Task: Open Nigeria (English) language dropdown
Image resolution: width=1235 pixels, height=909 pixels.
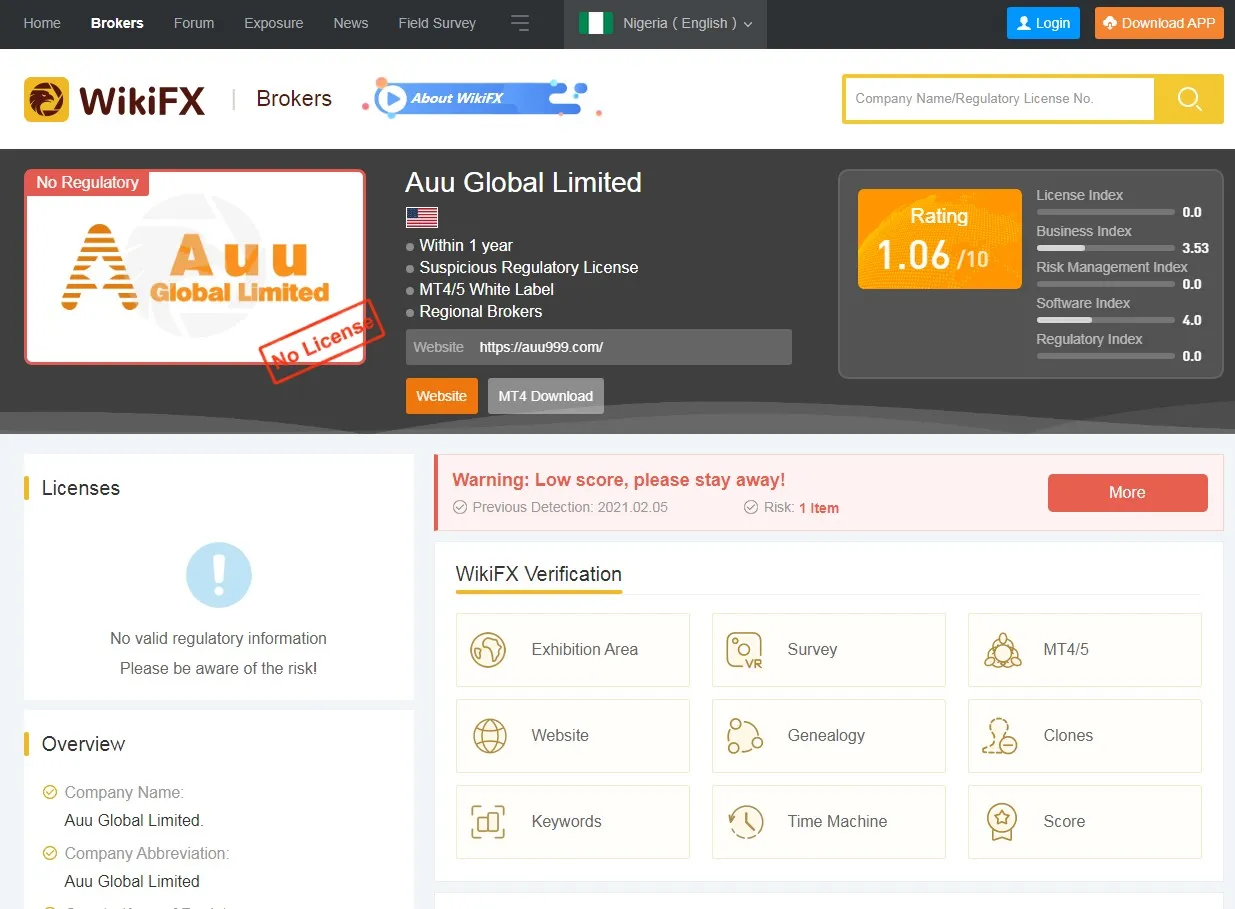Action: (x=665, y=23)
